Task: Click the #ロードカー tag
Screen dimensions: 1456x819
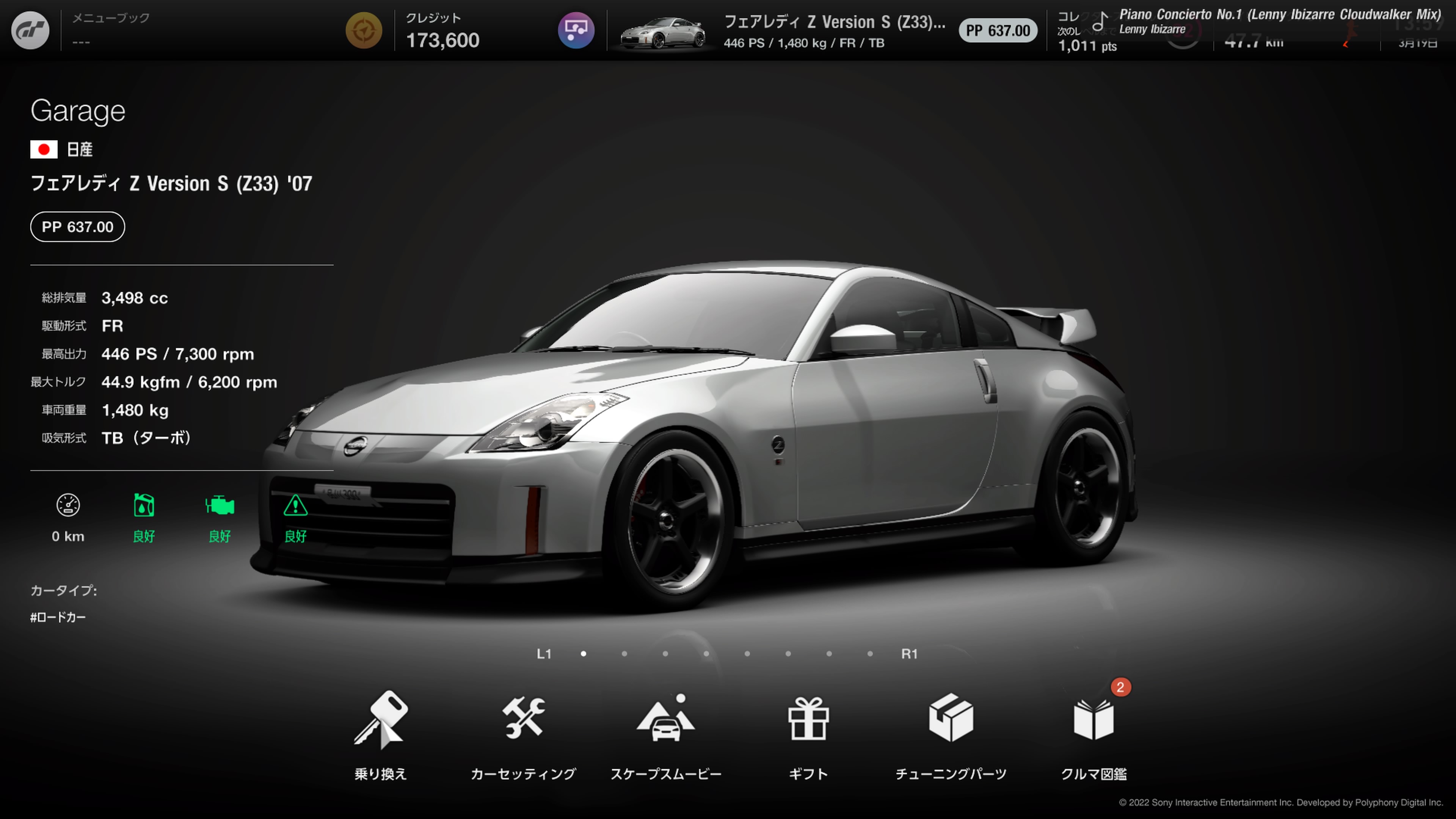Action: coord(58,617)
